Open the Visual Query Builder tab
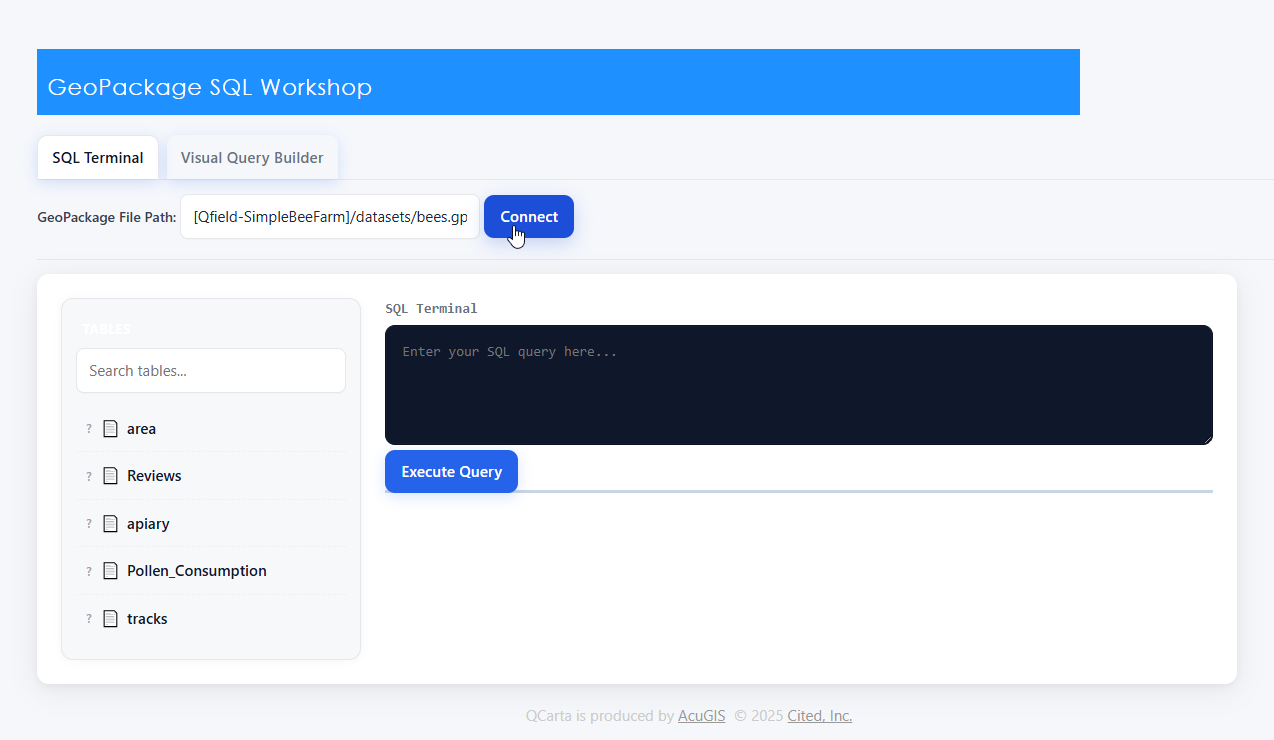The image size is (1274, 740). click(x=252, y=158)
